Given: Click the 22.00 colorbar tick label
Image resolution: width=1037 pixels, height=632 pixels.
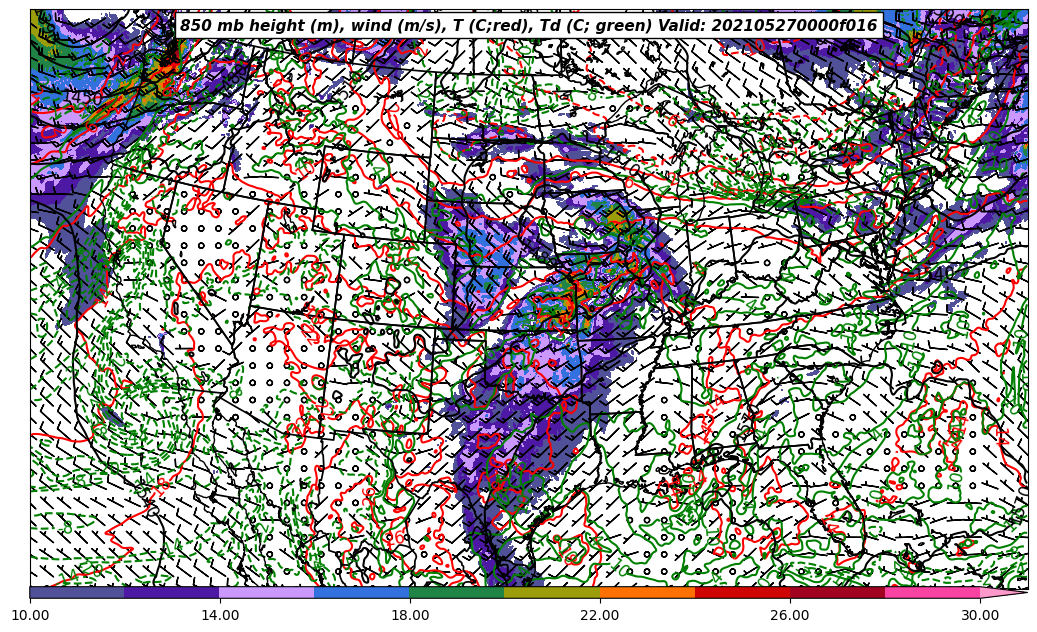Looking at the screenshot, I should point(600,615).
